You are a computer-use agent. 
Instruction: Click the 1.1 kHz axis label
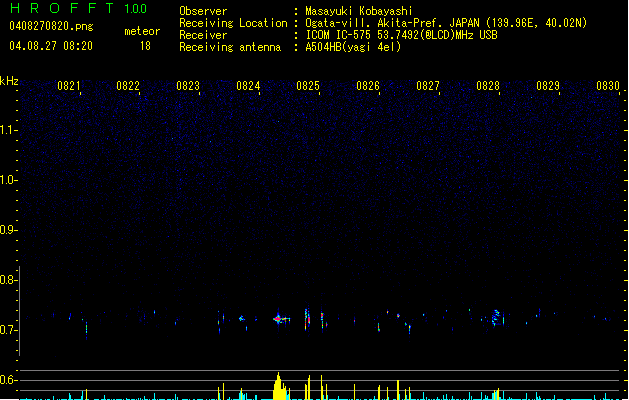tap(8, 130)
